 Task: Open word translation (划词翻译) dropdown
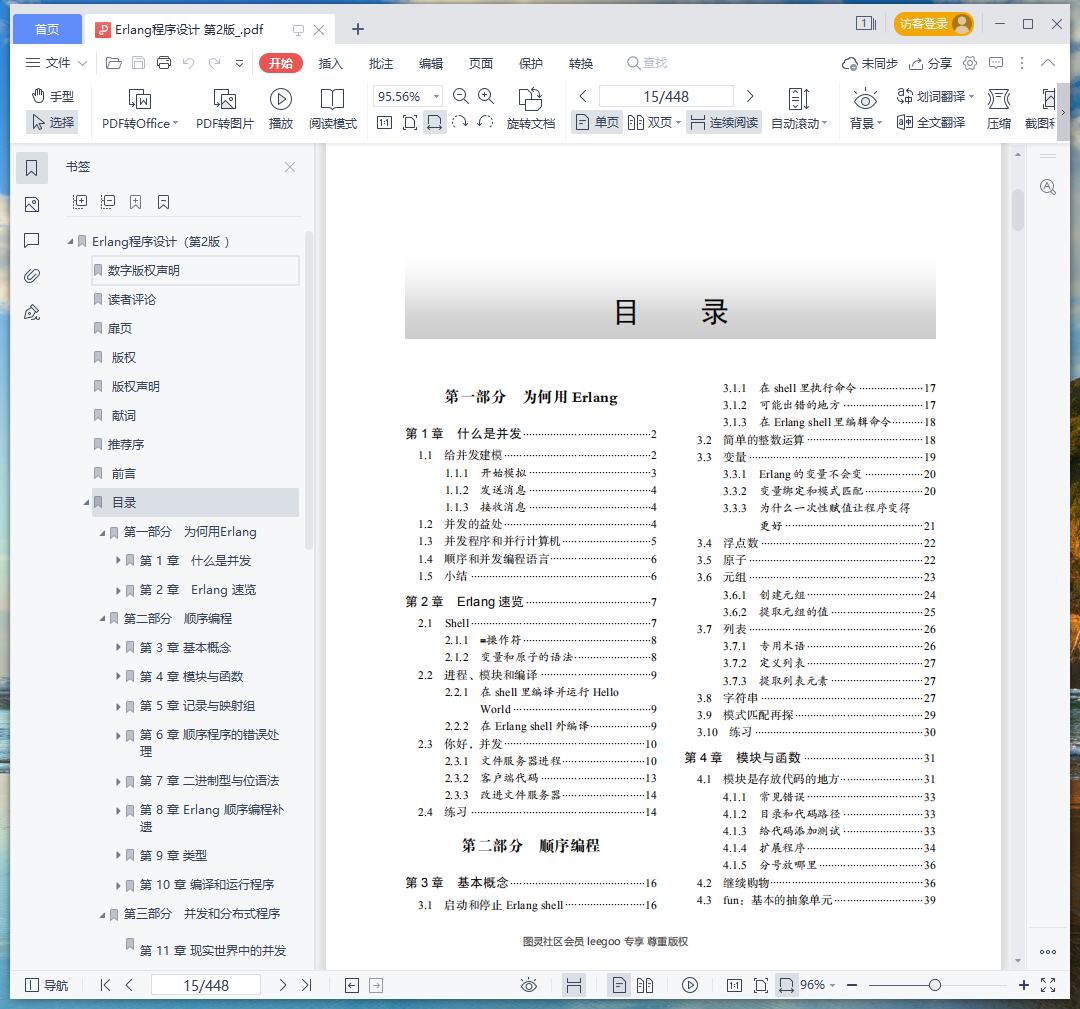pyautogui.click(x=935, y=96)
